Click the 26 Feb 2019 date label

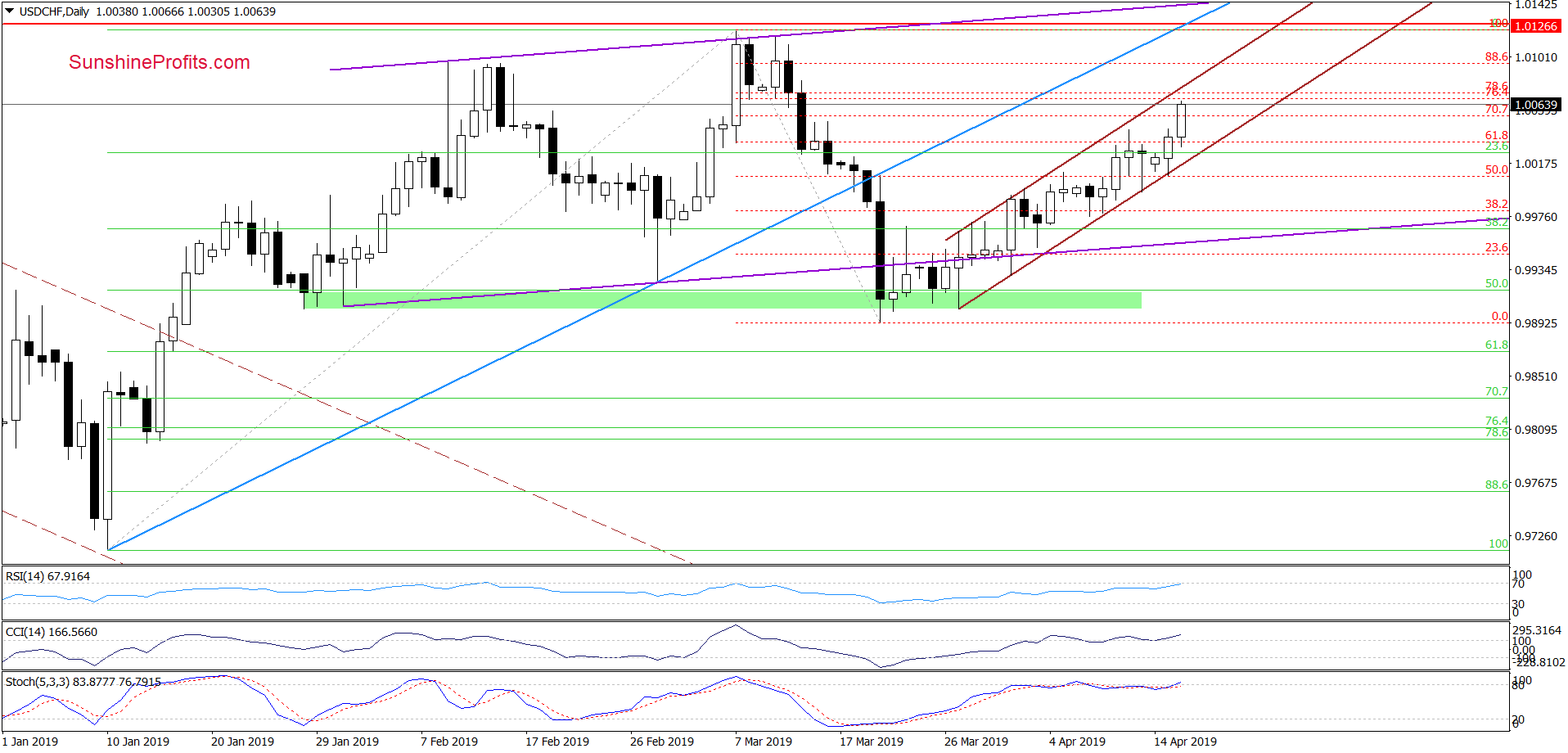point(662,742)
